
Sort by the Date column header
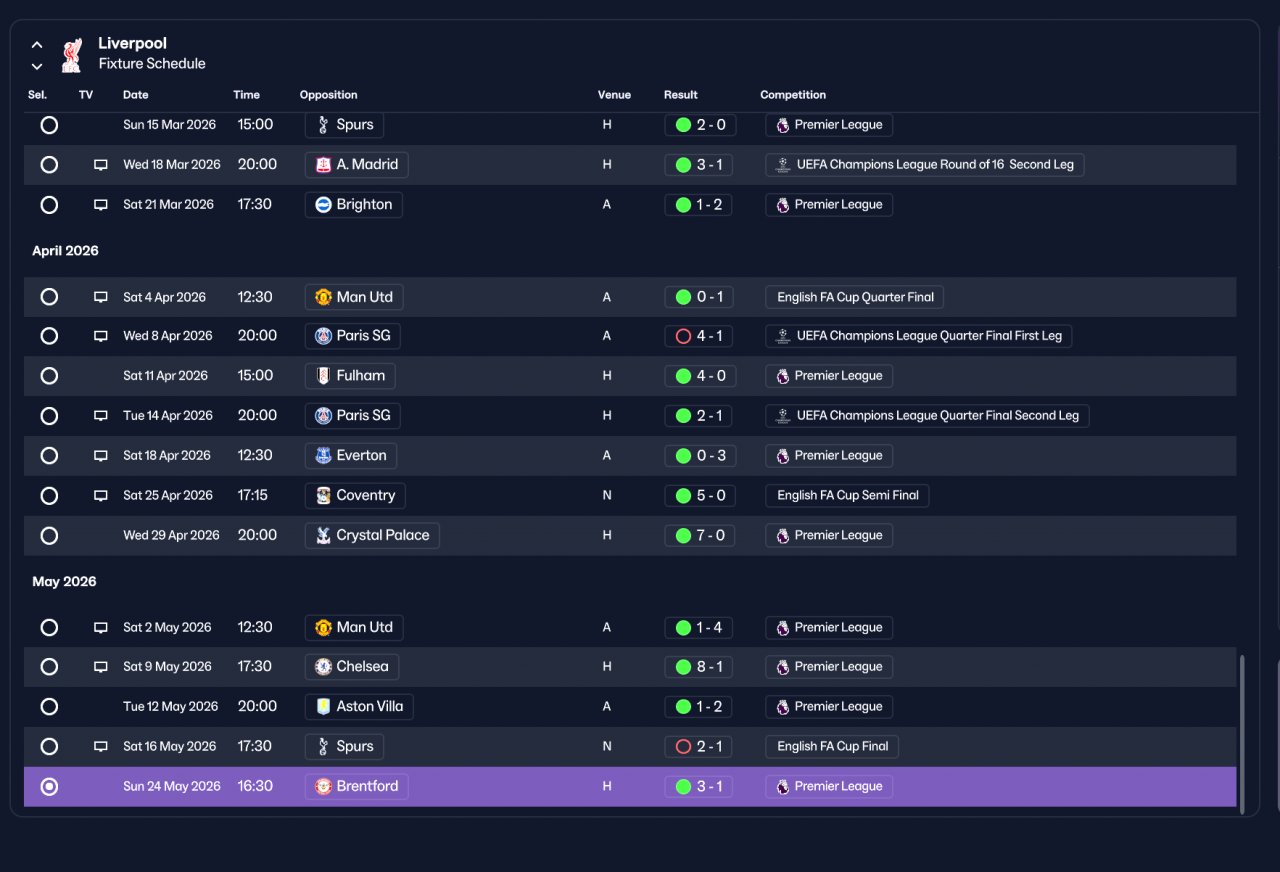click(136, 95)
